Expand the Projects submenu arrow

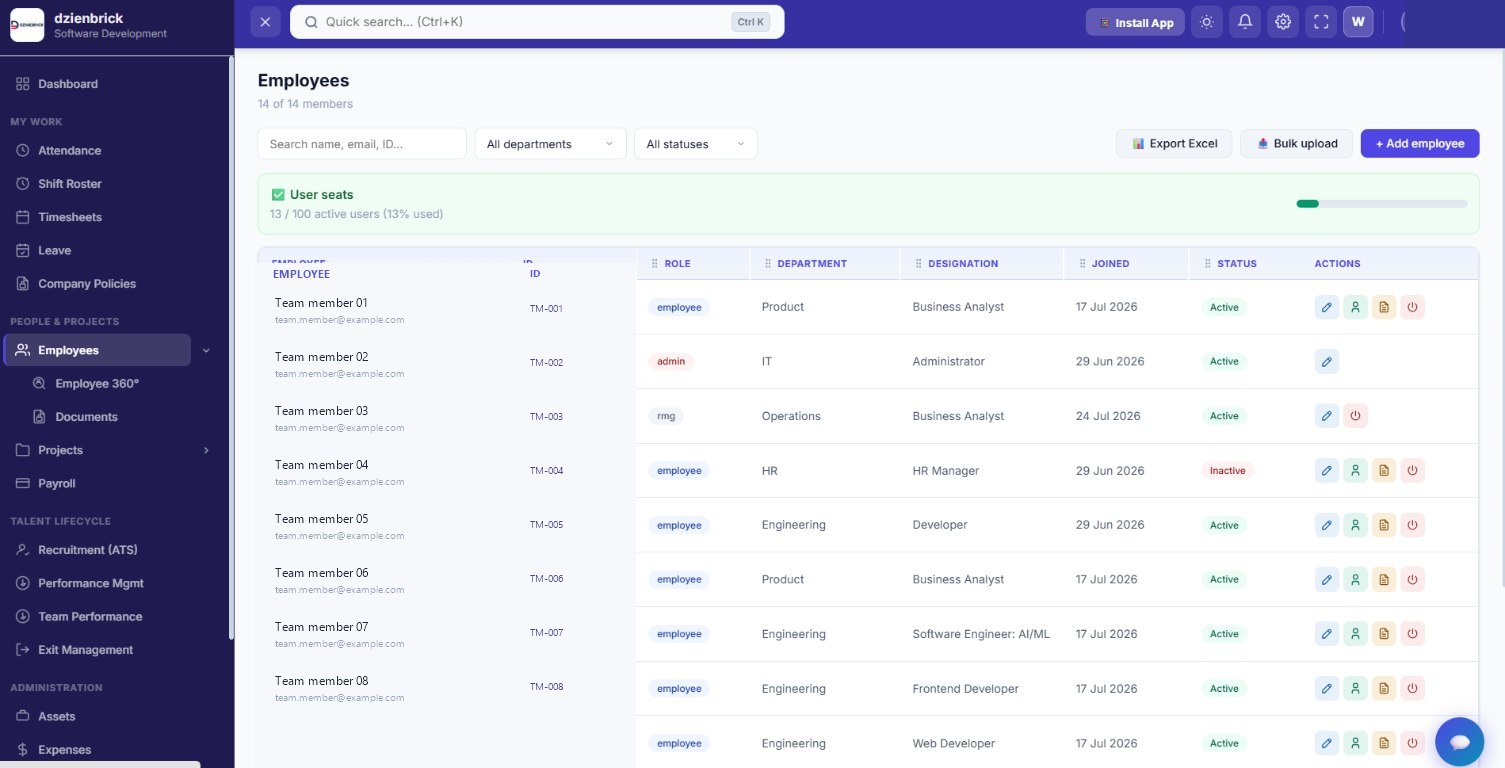(207, 450)
